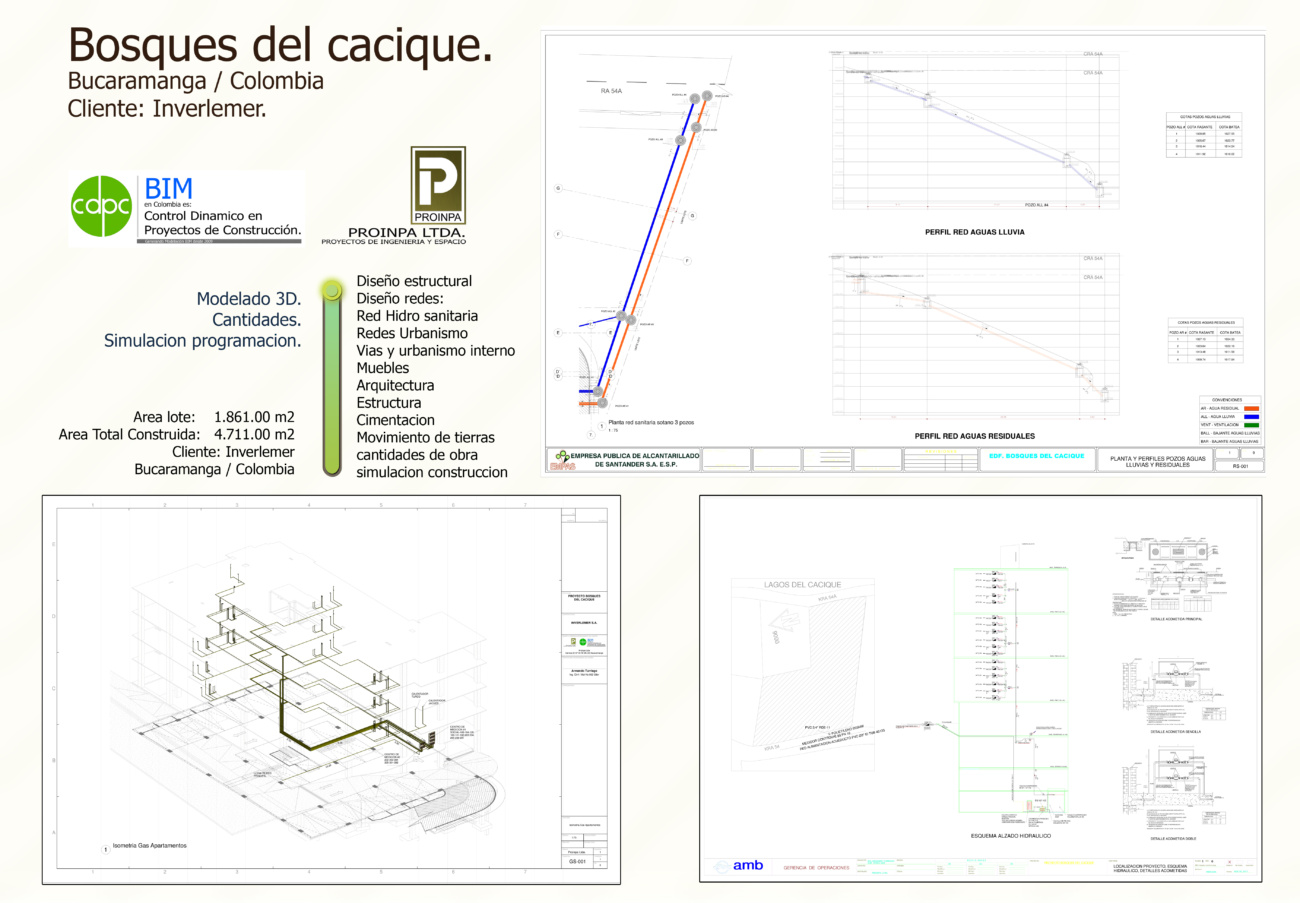Click 'Movimiento de tierras' list item
The width and height of the screenshot is (1300, 903).
(426, 438)
